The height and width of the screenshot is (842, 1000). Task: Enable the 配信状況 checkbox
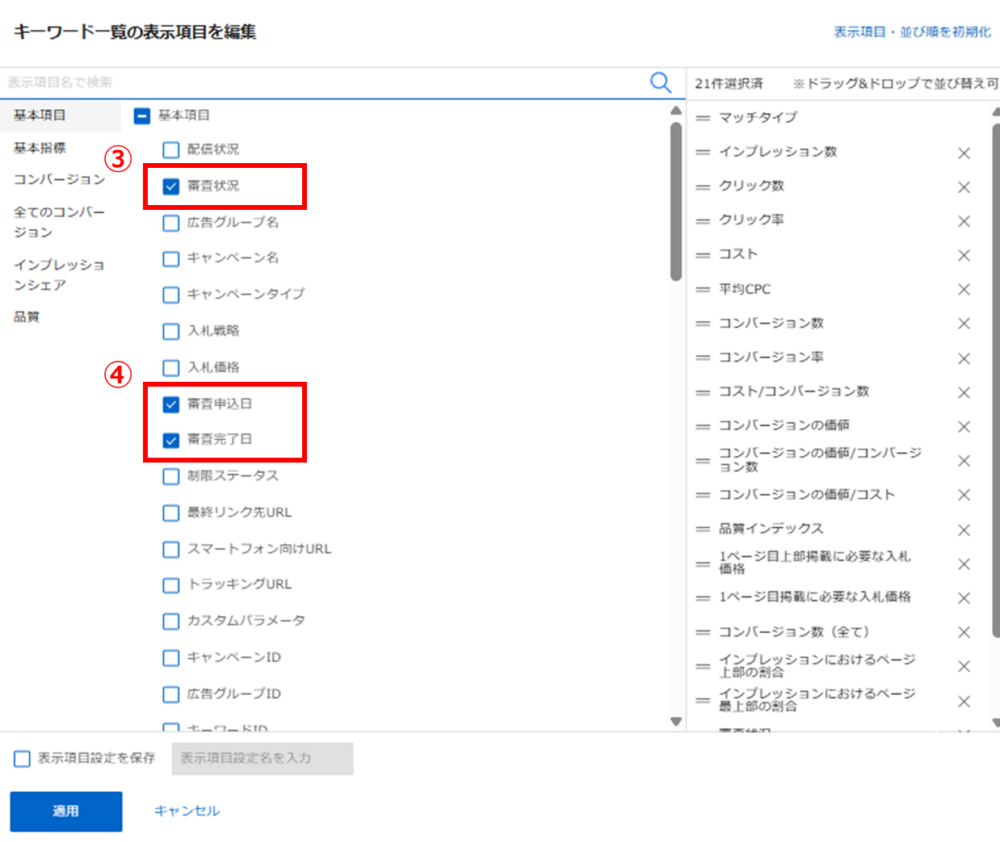click(x=171, y=150)
